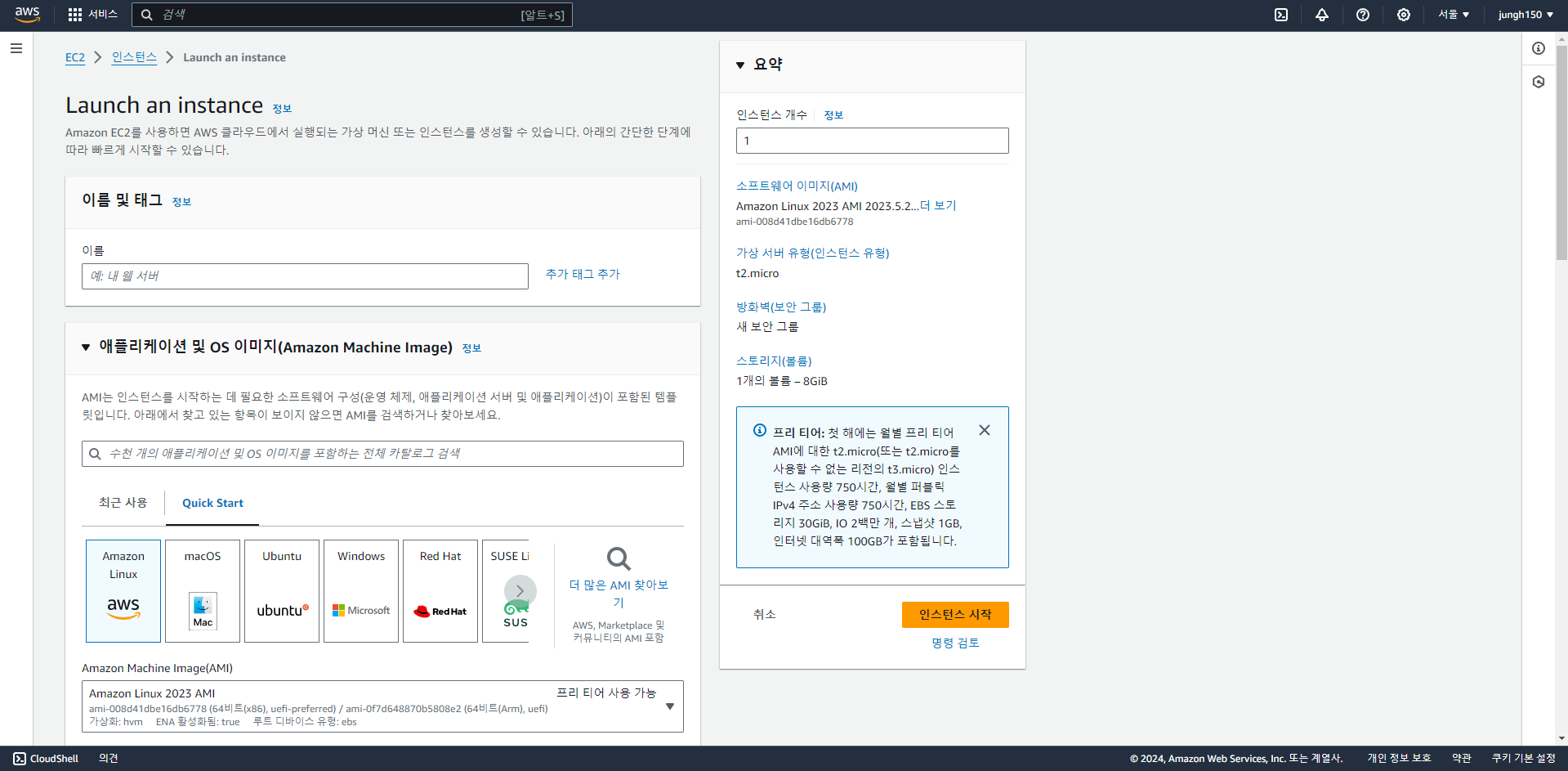Click the 취소 cancel button
The image size is (1568, 771).
(764, 615)
